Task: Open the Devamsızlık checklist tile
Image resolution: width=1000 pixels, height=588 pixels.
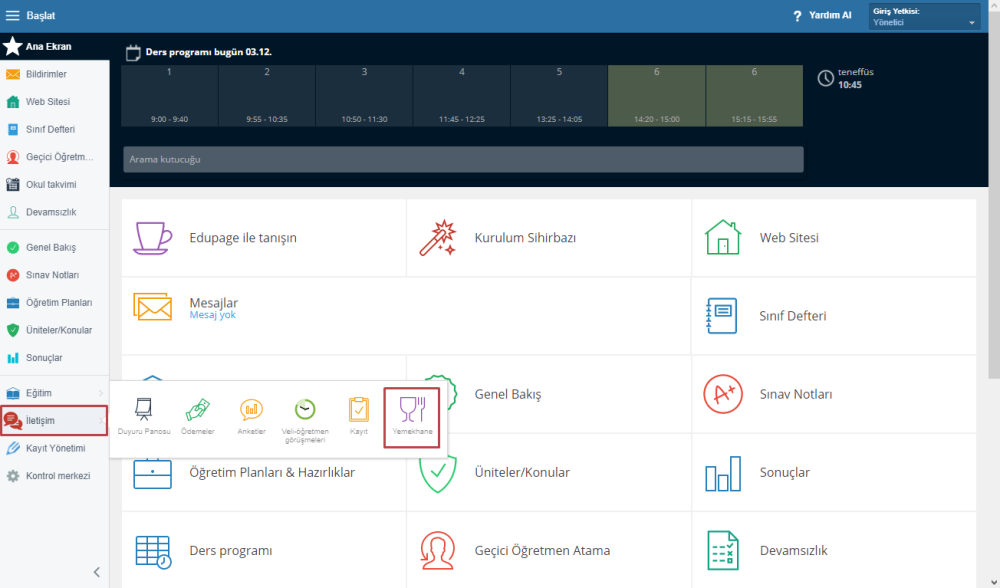Action: (x=834, y=550)
